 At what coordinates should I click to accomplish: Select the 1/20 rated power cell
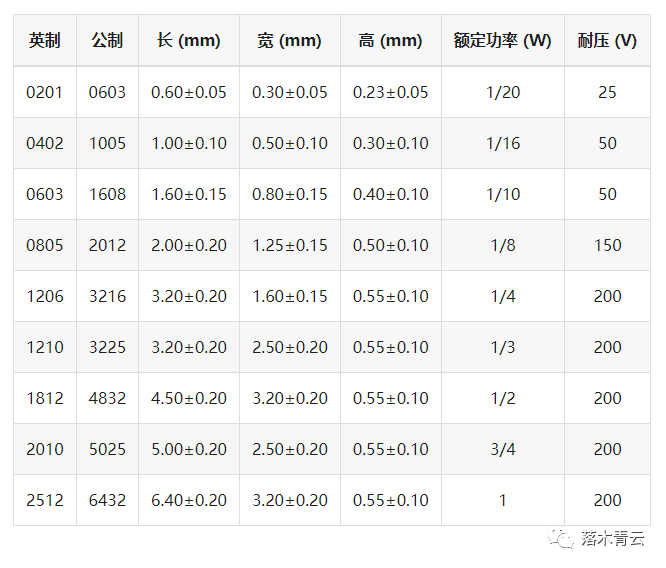pos(503,93)
